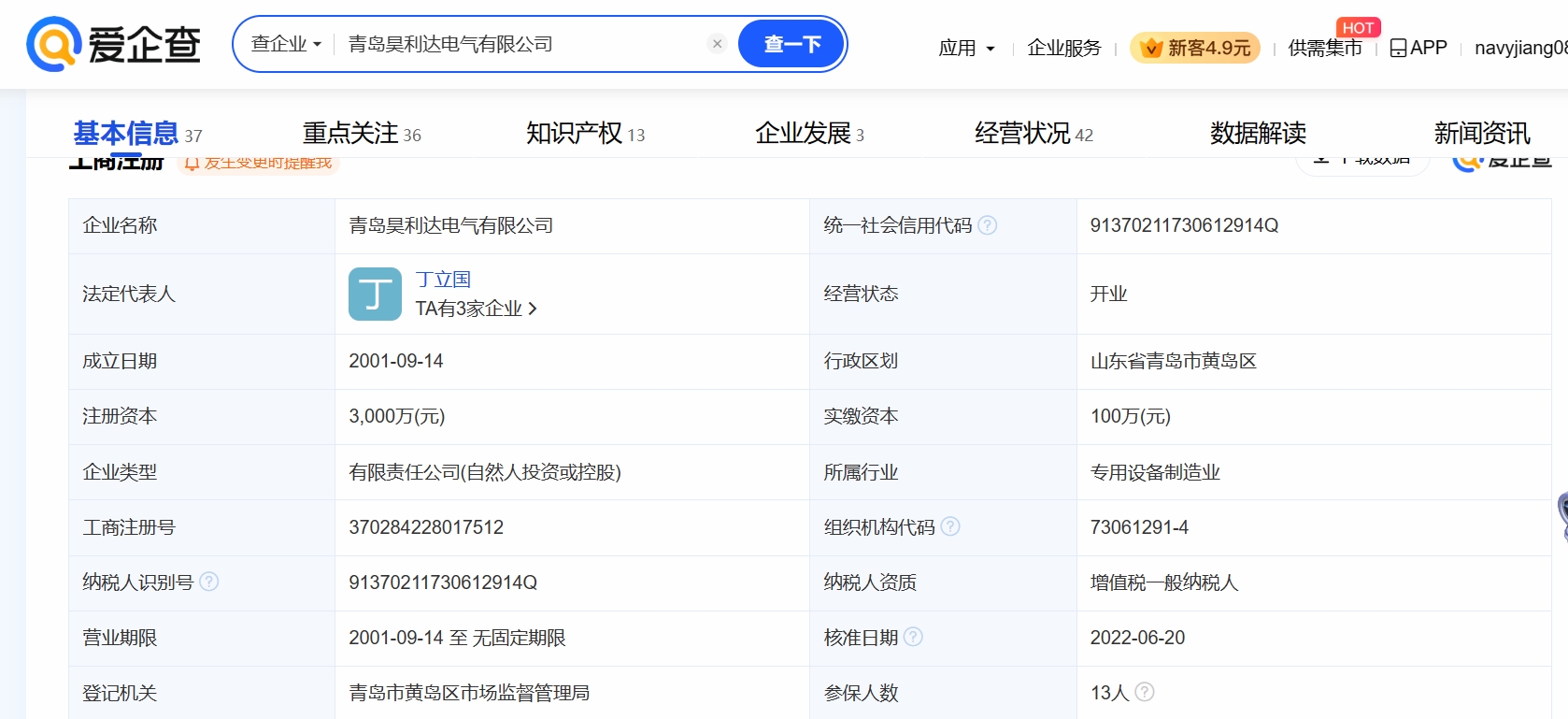The width and height of the screenshot is (1568, 719).
Task: Click 增值税一般纳税人 value
Action: coord(1164,582)
